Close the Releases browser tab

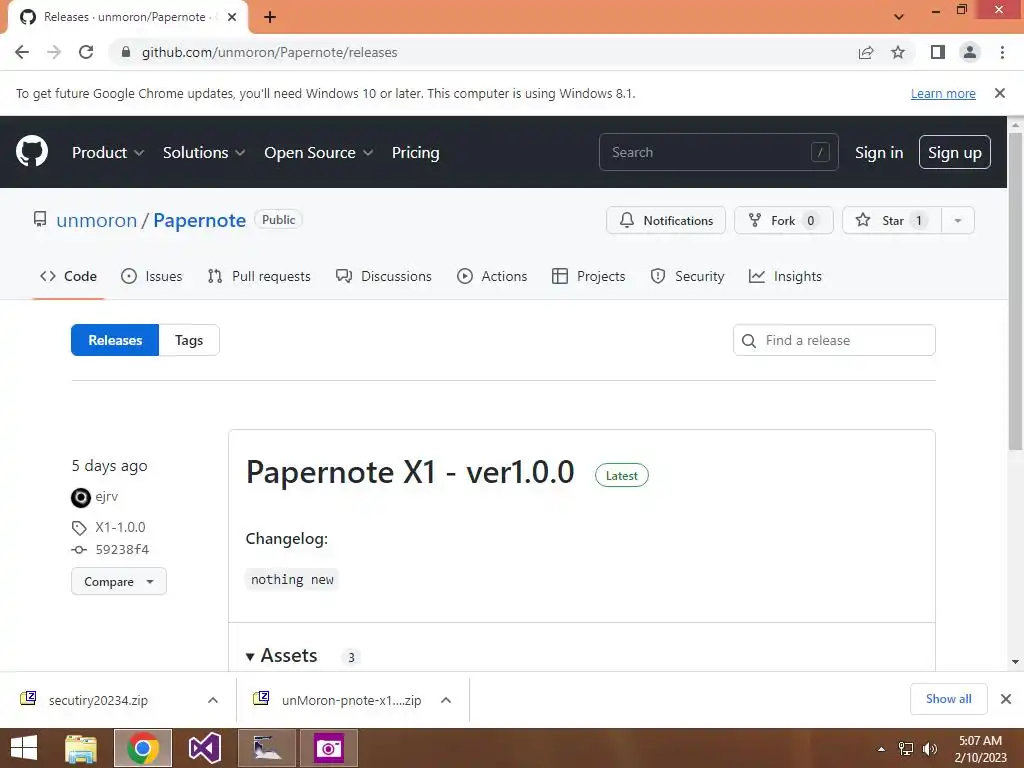coord(232,17)
